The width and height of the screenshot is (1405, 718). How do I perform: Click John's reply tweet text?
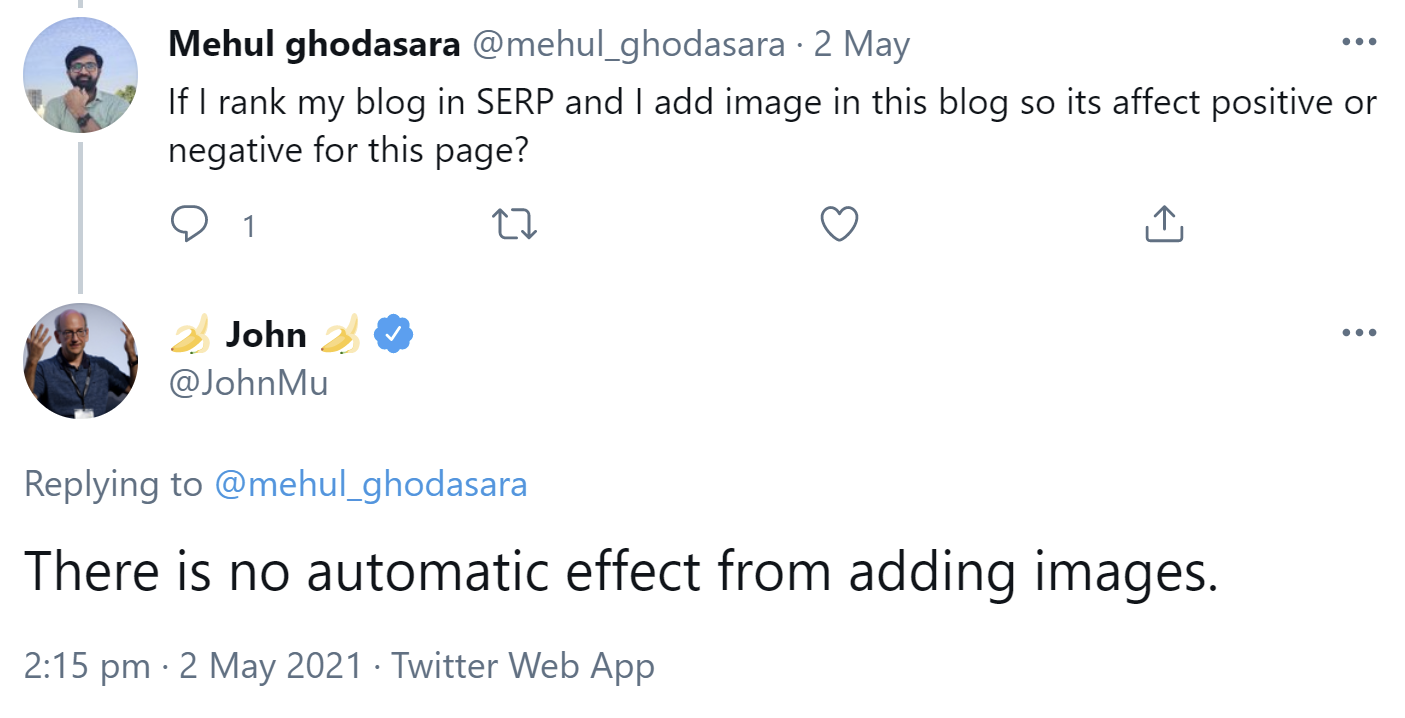click(x=620, y=572)
